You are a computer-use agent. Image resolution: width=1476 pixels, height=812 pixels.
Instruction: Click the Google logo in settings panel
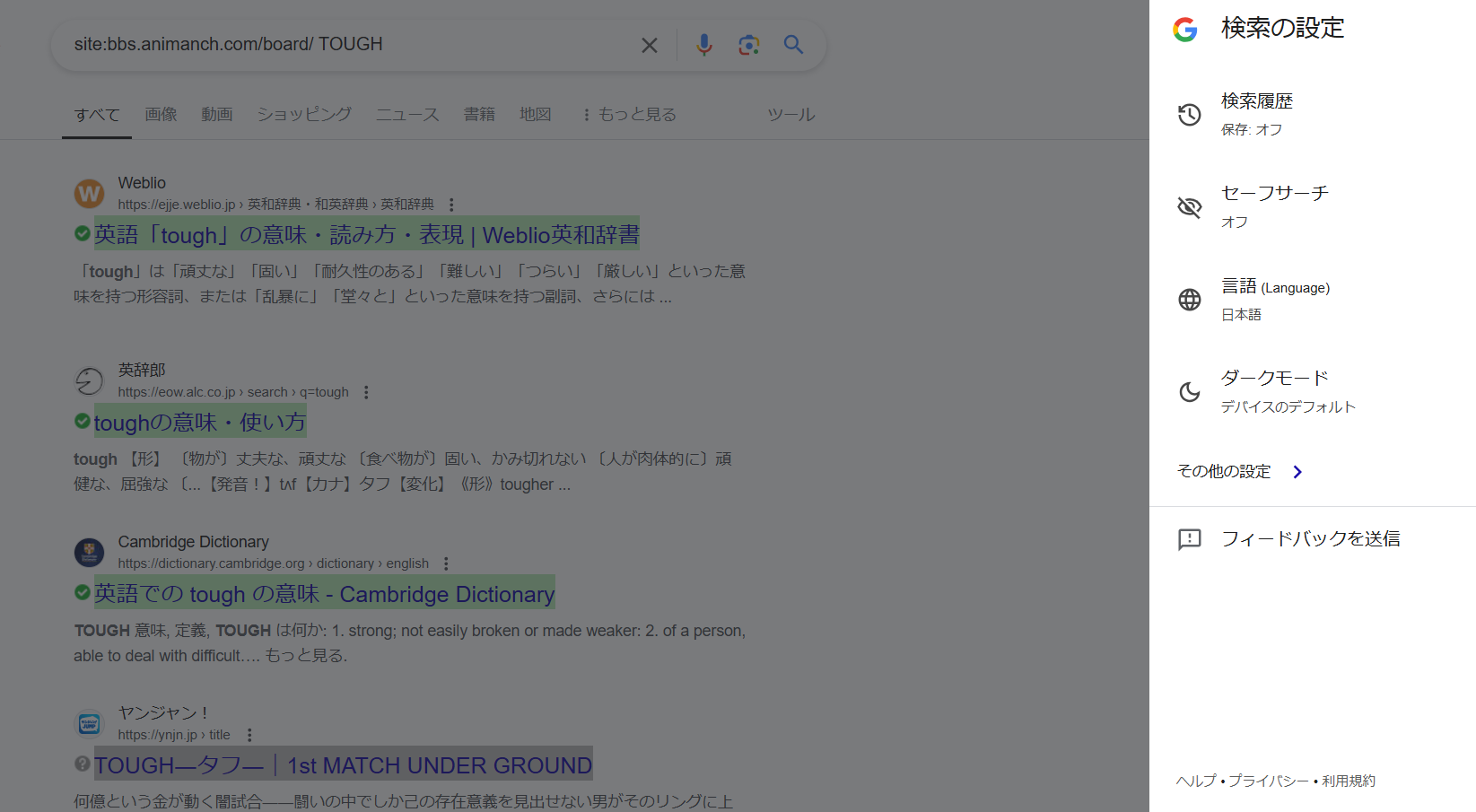(1185, 30)
